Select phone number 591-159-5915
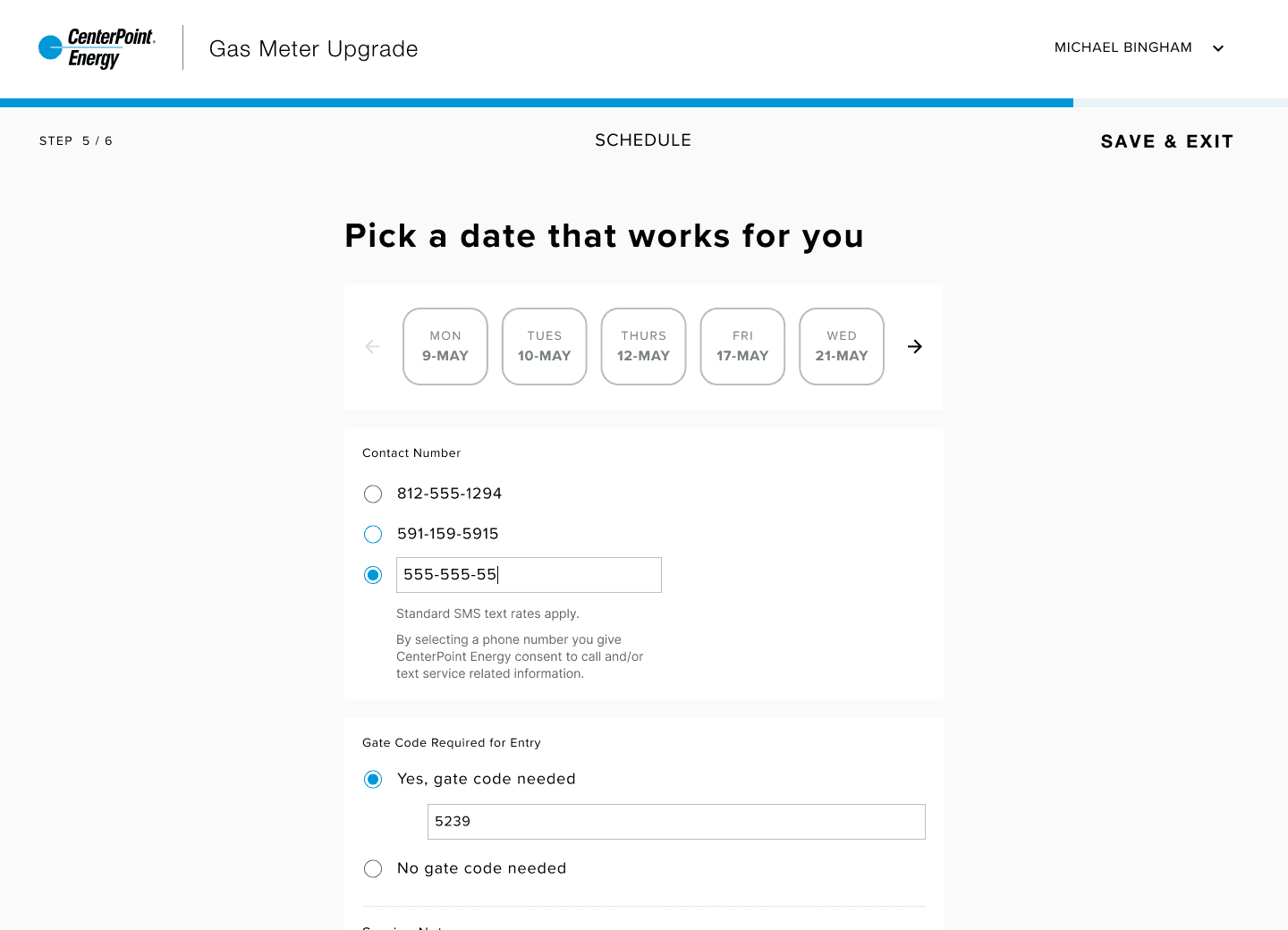 (373, 535)
